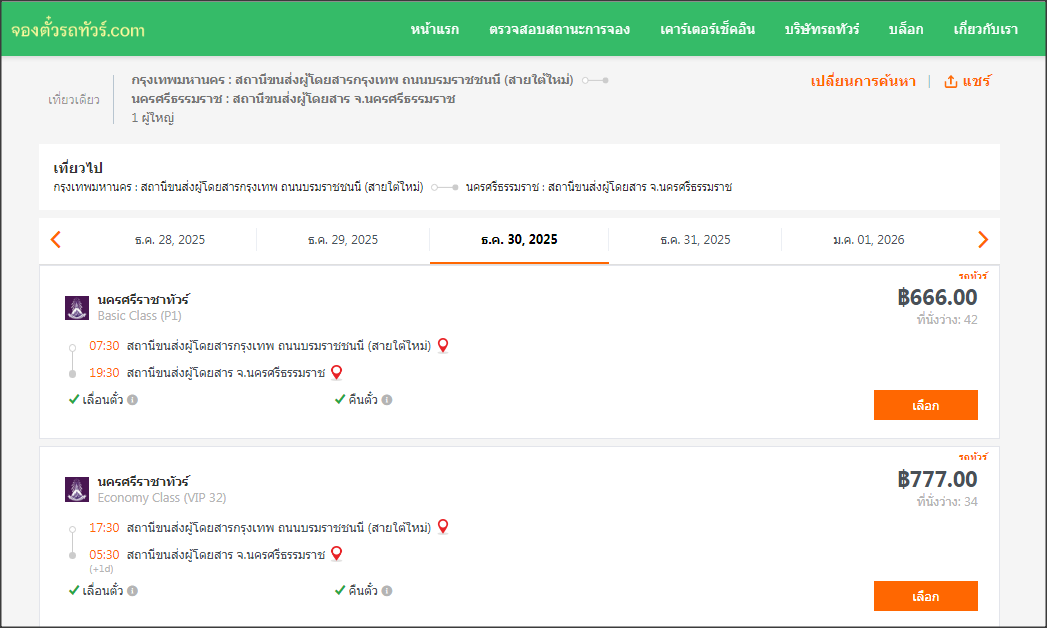Click info icon next to คืนตั๋ว in Economy Class
Image resolution: width=1047 pixels, height=628 pixels.
(387, 590)
